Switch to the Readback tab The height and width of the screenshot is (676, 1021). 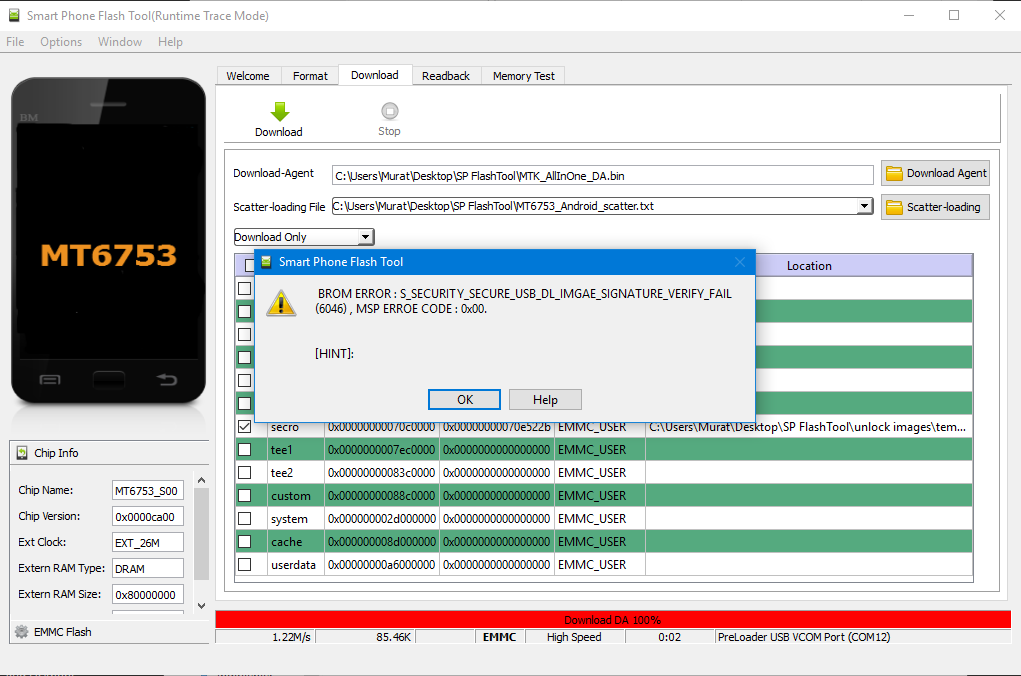point(445,76)
